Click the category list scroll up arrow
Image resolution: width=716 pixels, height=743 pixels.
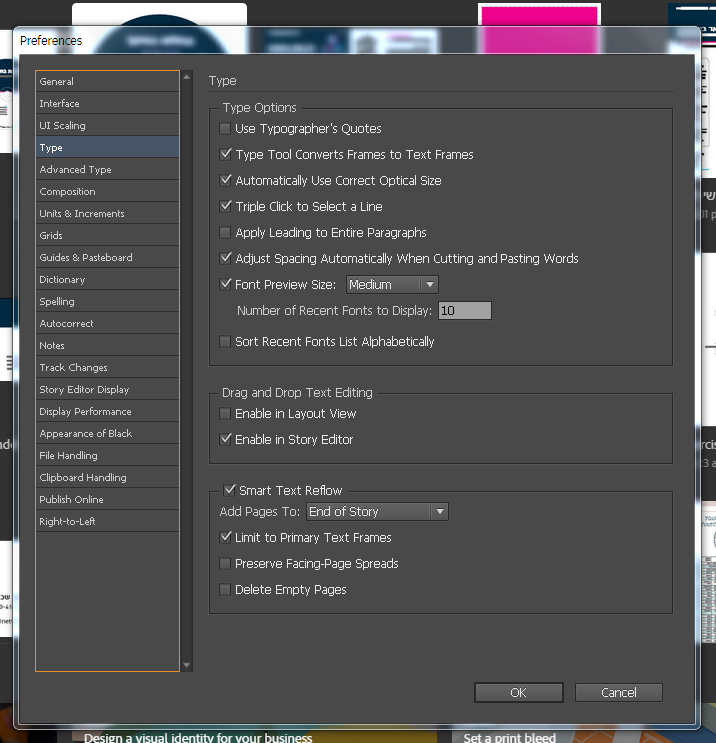tap(187, 77)
